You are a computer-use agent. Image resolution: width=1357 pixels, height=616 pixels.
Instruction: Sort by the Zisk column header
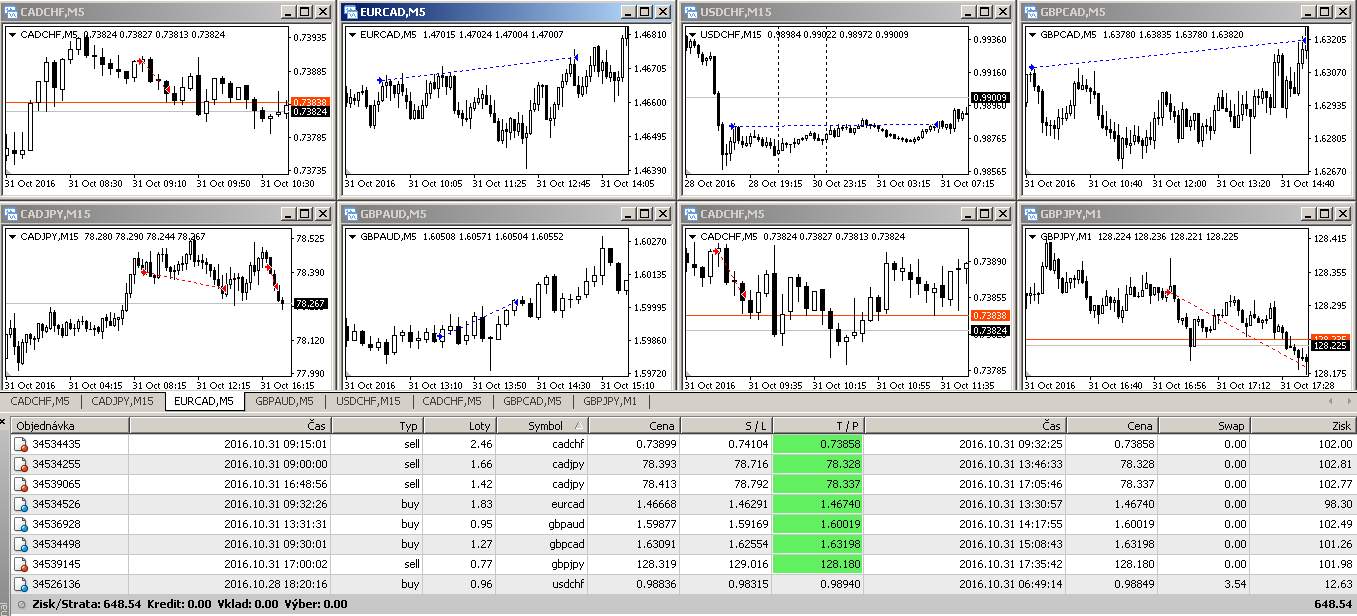click(1304, 425)
